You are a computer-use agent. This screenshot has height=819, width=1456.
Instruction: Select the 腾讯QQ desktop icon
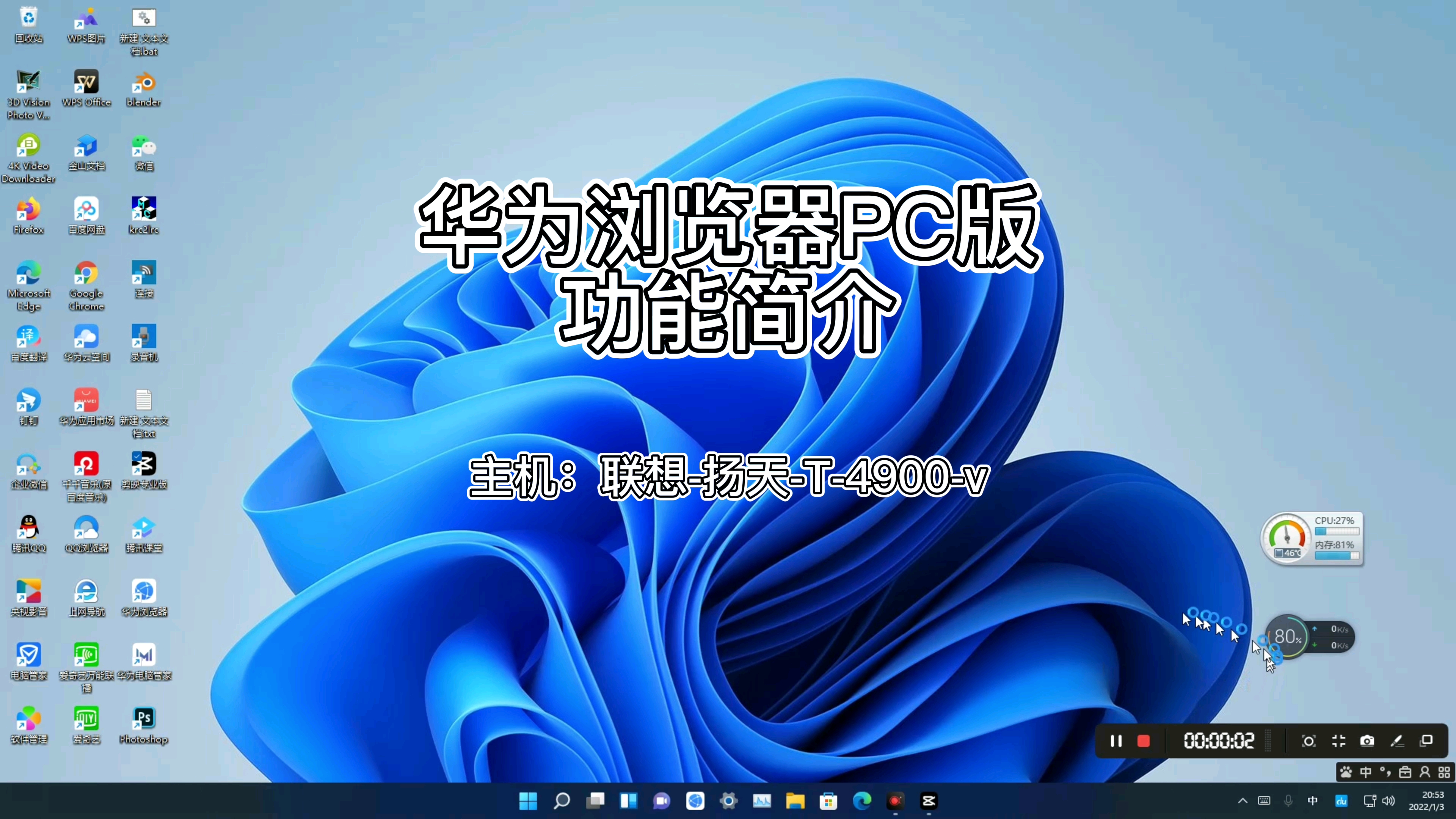pos(28,534)
